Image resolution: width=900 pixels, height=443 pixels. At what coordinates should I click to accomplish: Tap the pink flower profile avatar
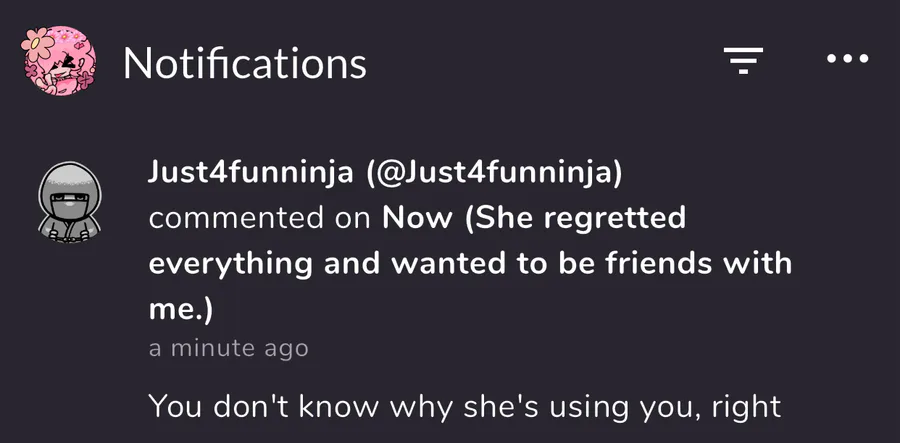(58, 61)
